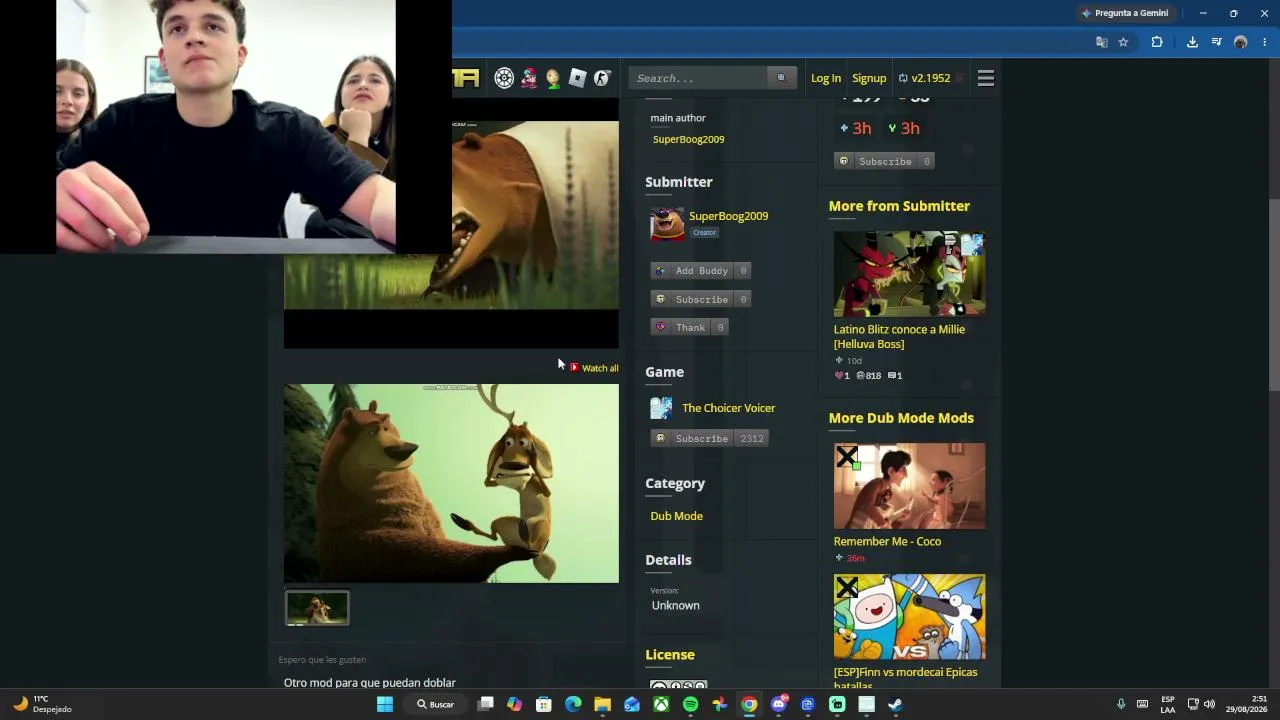The image size is (1280, 720).
Task: Open File Explorer from the taskbar
Action: (602, 704)
